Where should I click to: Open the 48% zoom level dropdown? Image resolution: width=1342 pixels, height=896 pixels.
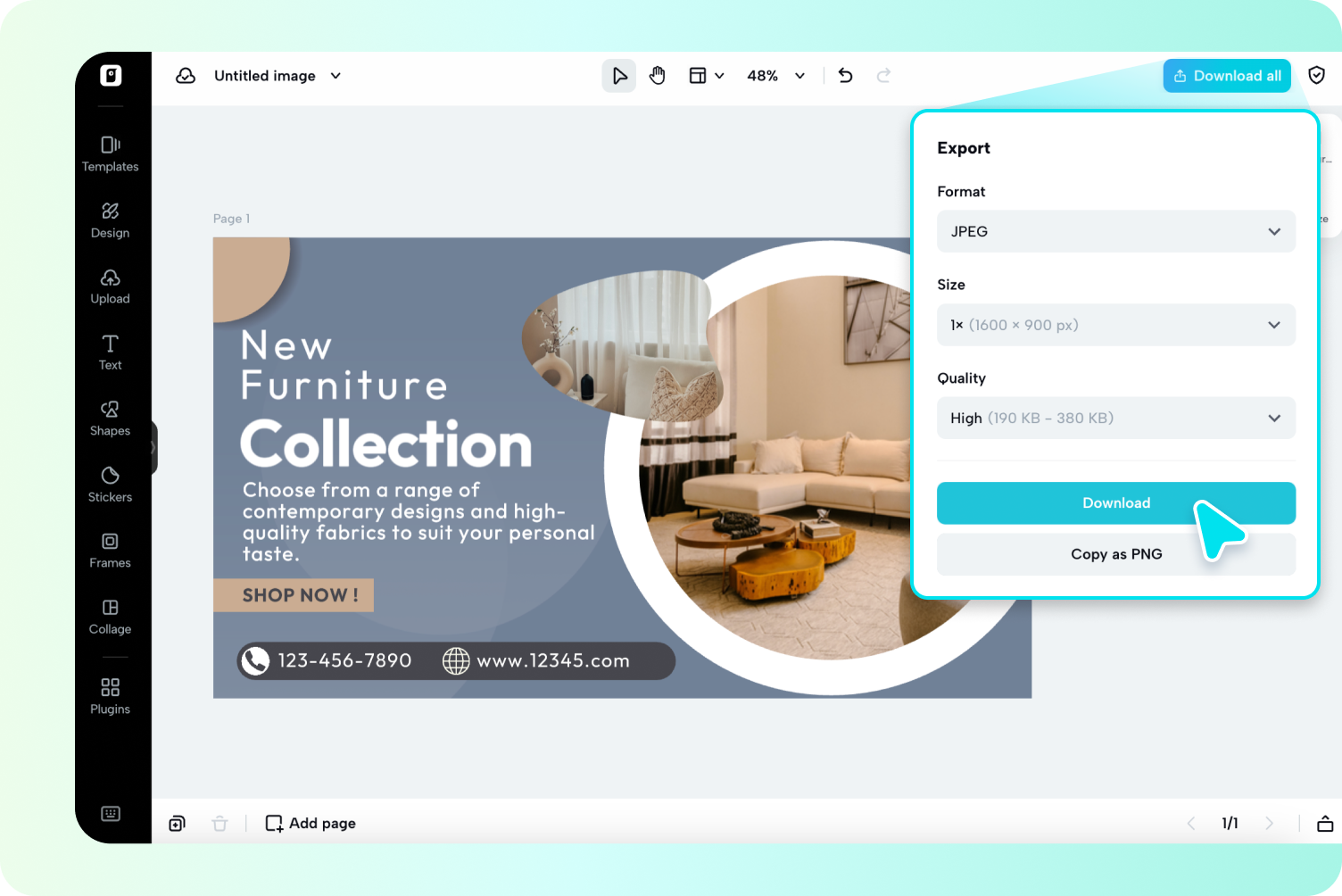(x=776, y=76)
